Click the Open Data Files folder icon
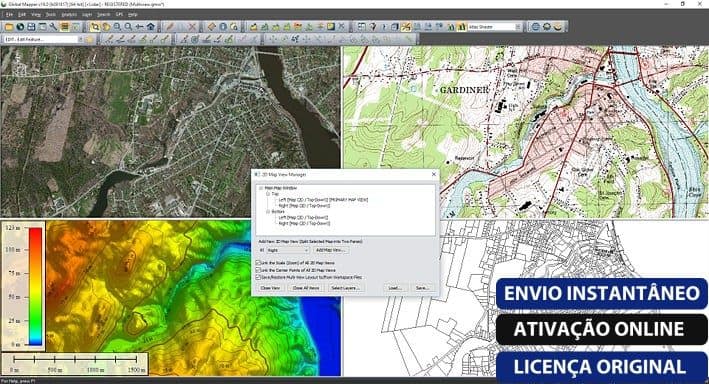The height and width of the screenshot is (384, 709). (9, 27)
